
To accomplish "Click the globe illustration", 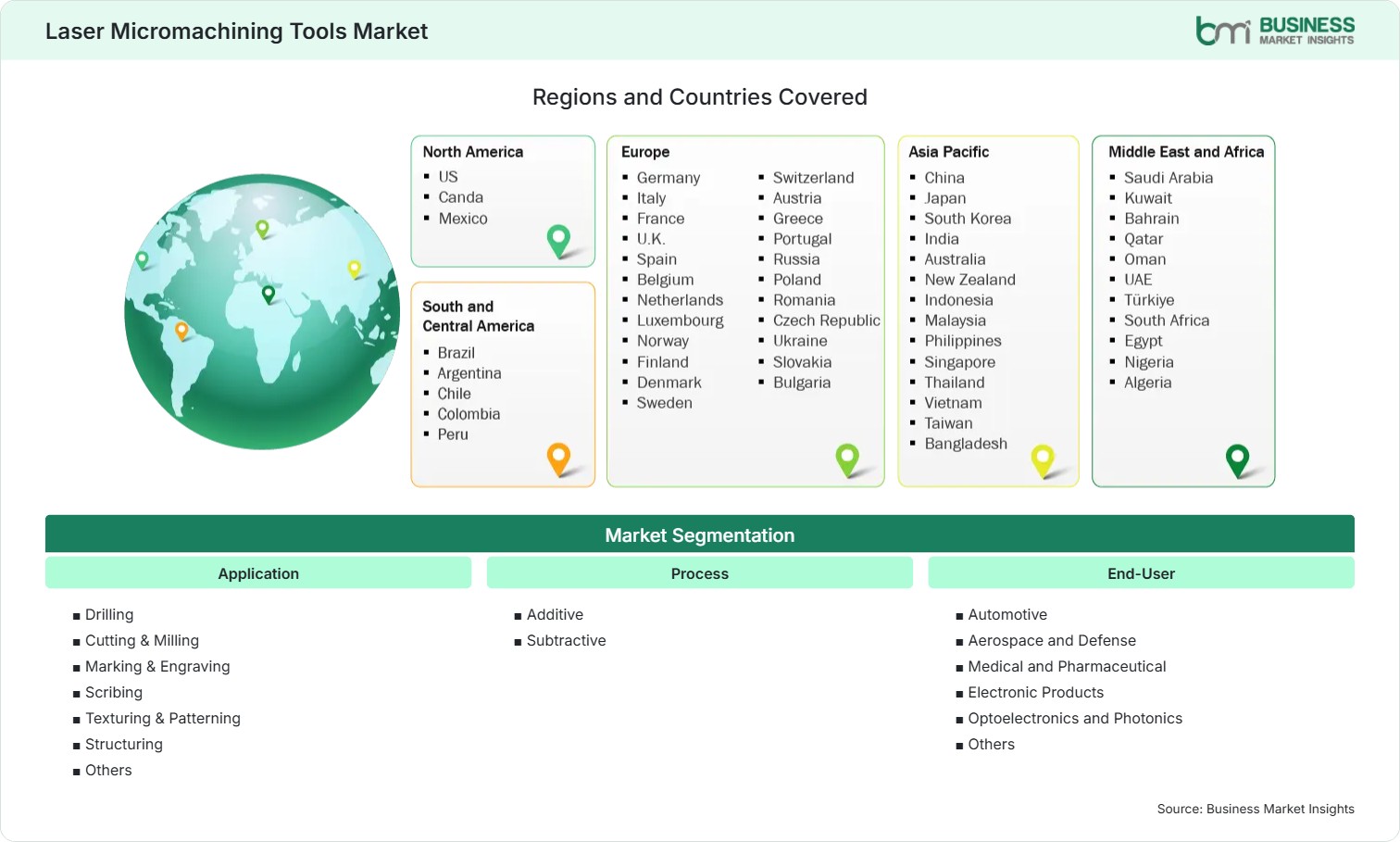I will pyautogui.click(x=263, y=312).
